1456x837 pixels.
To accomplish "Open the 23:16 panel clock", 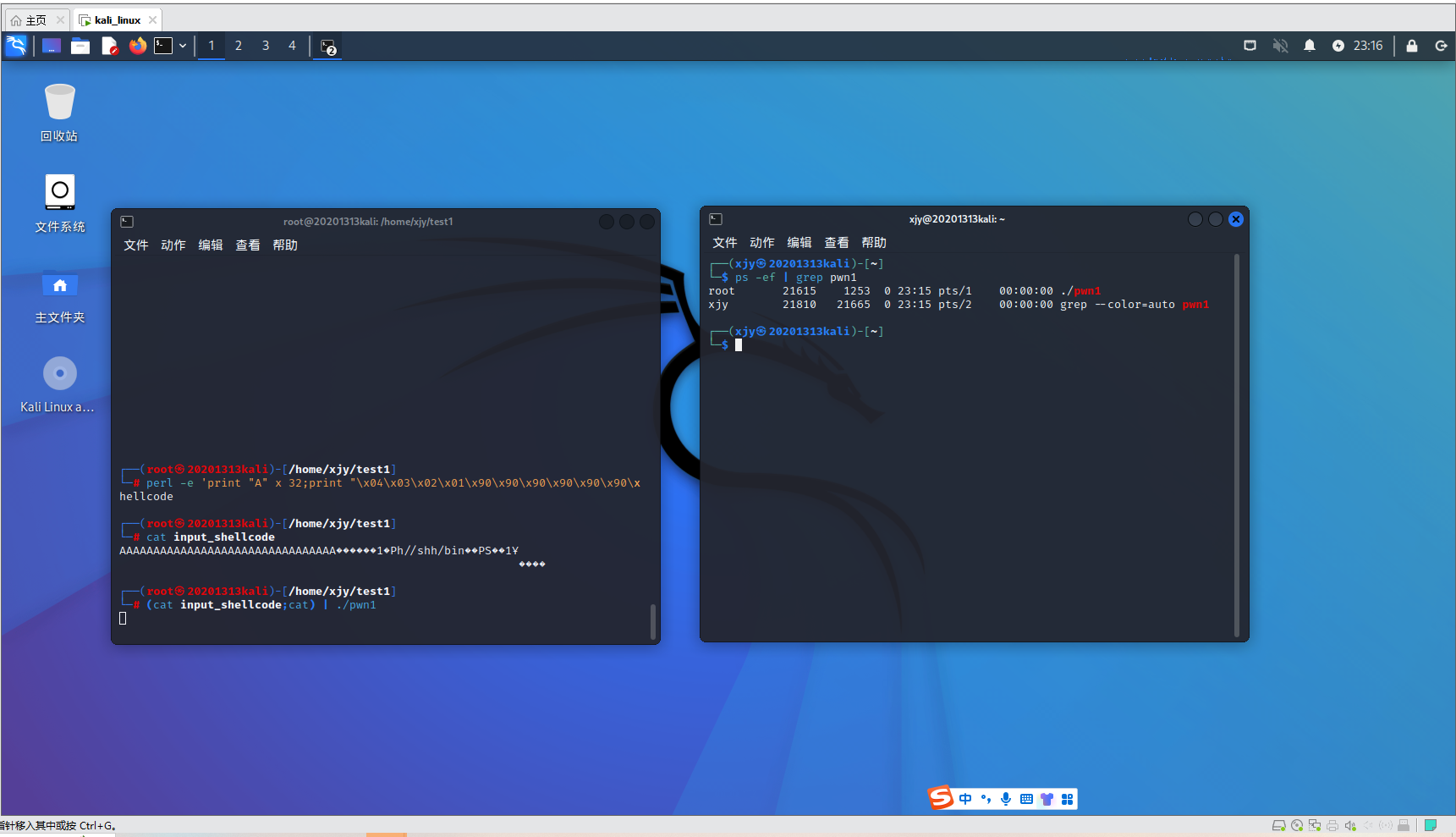I will pos(1368,46).
